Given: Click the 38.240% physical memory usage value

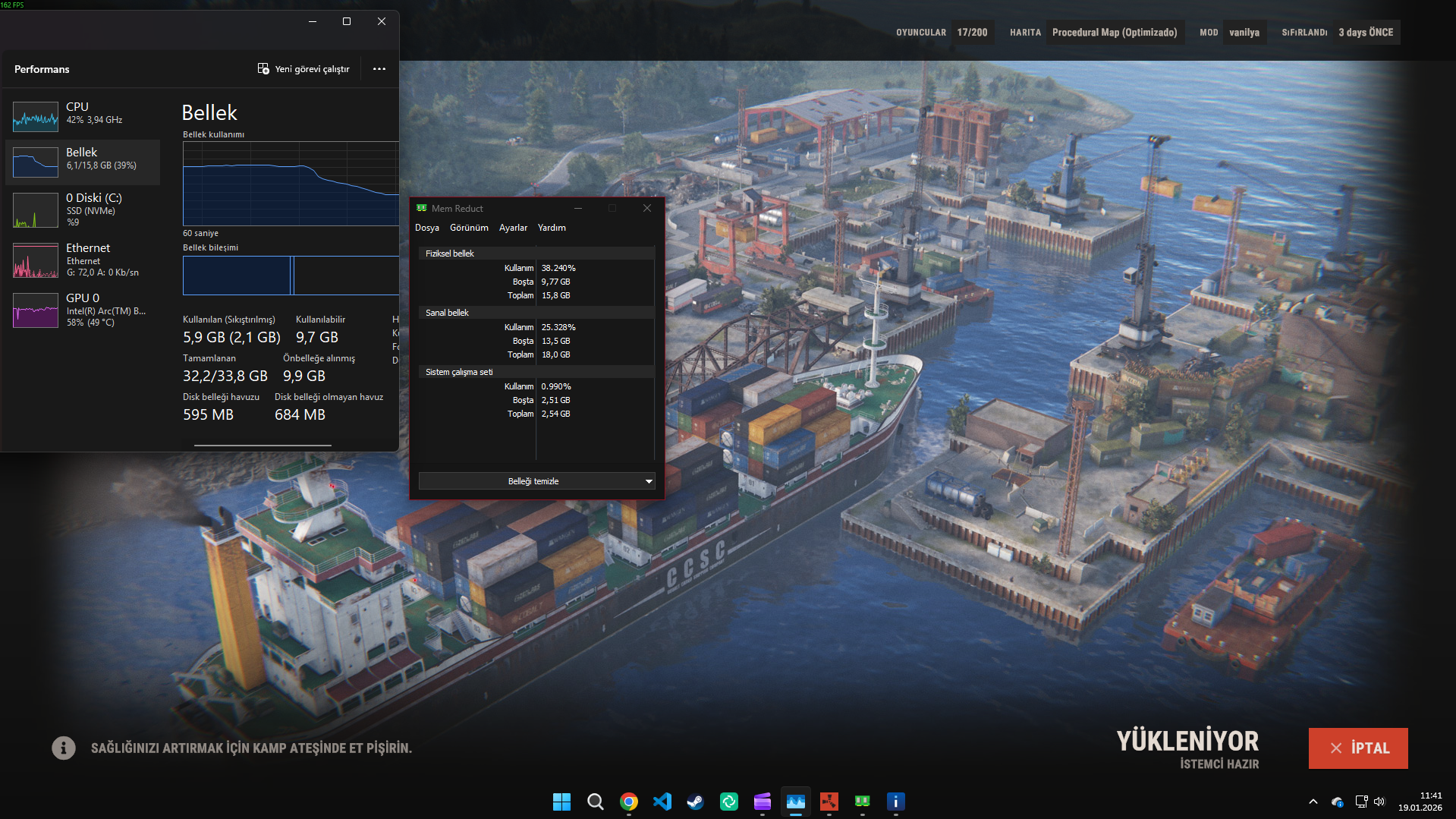Looking at the screenshot, I should 558,268.
